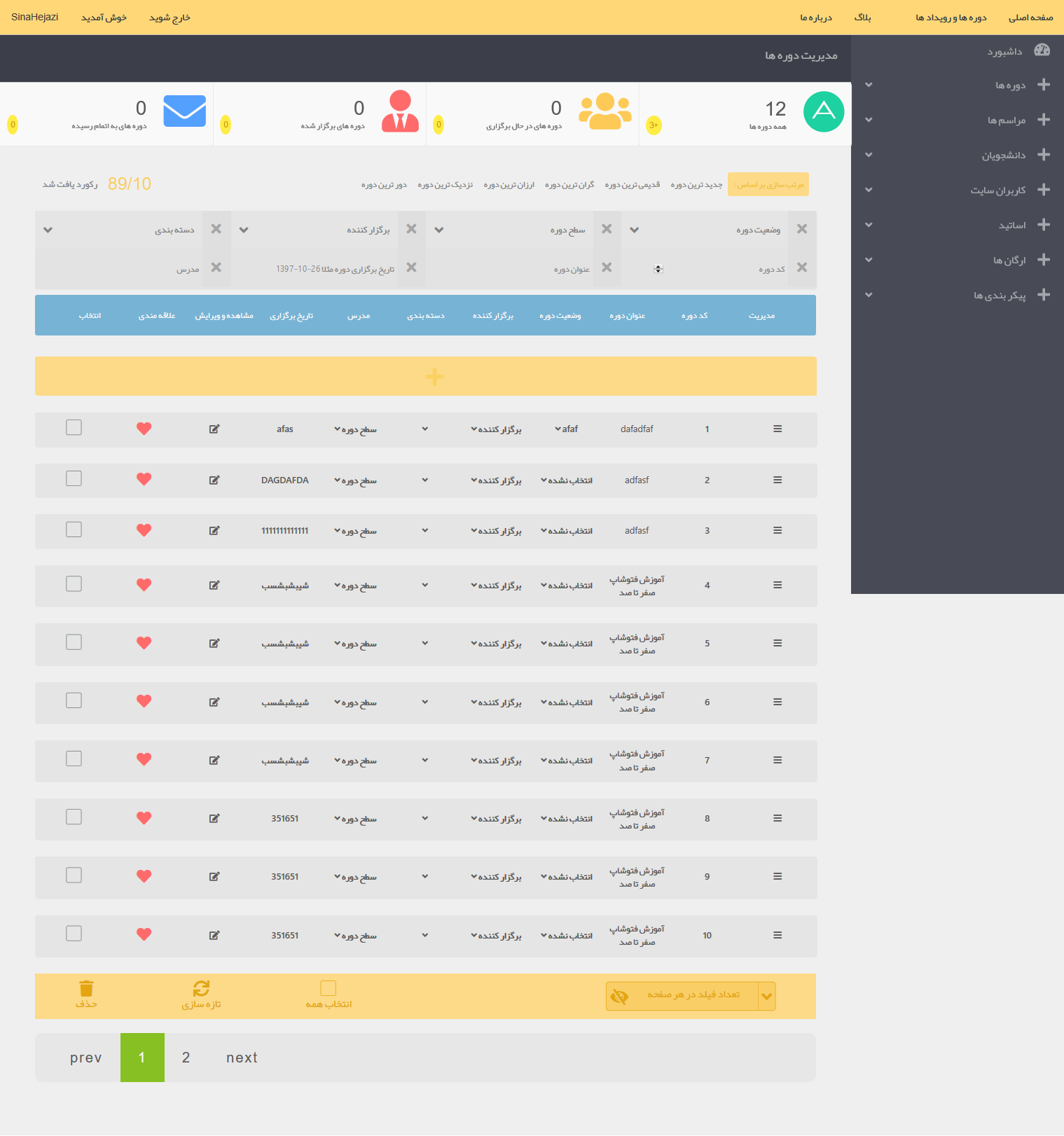Open دوره ها و رویداد ها top menu

pos(951,18)
